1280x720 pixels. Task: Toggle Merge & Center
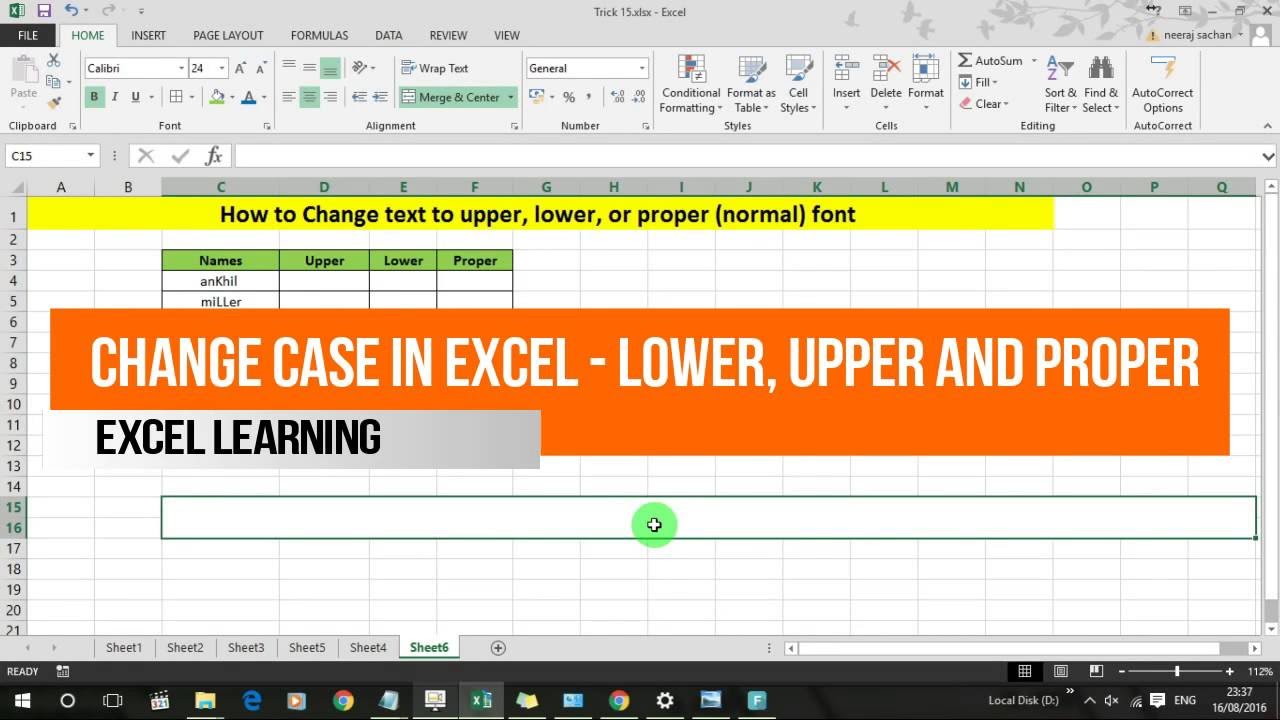451,97
